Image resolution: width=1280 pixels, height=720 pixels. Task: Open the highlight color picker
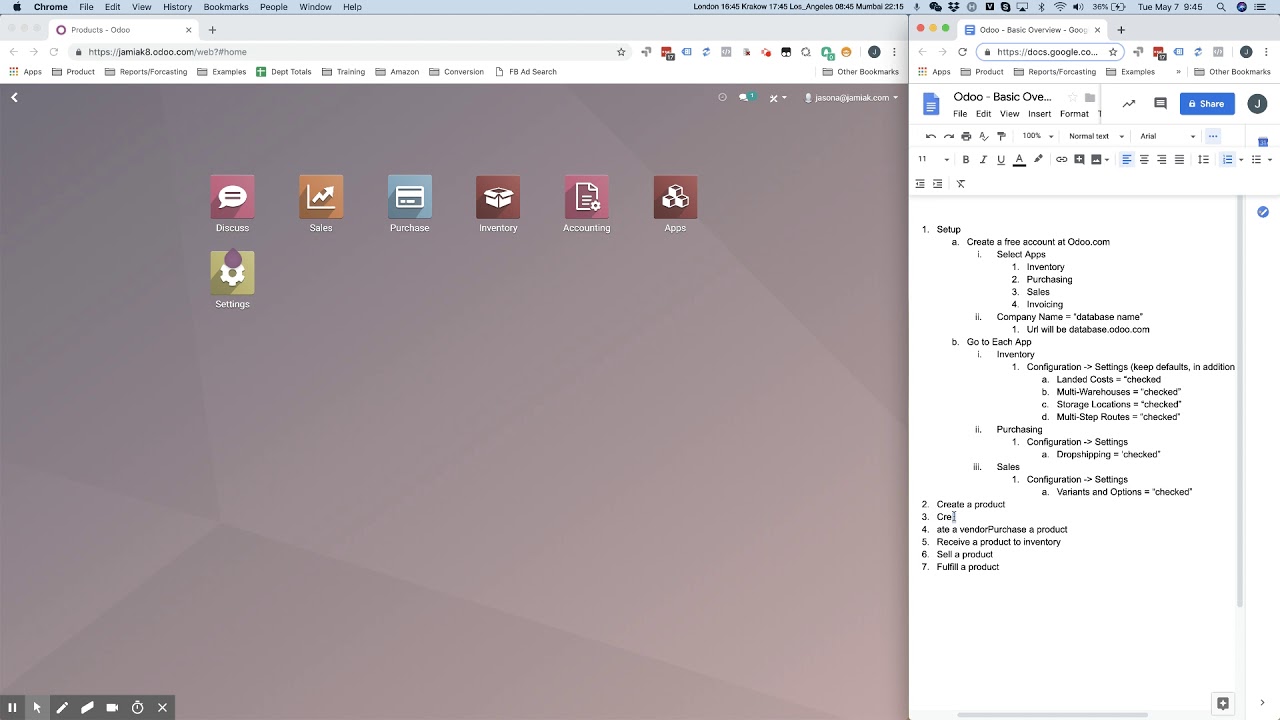click(x=1038, y=159)
